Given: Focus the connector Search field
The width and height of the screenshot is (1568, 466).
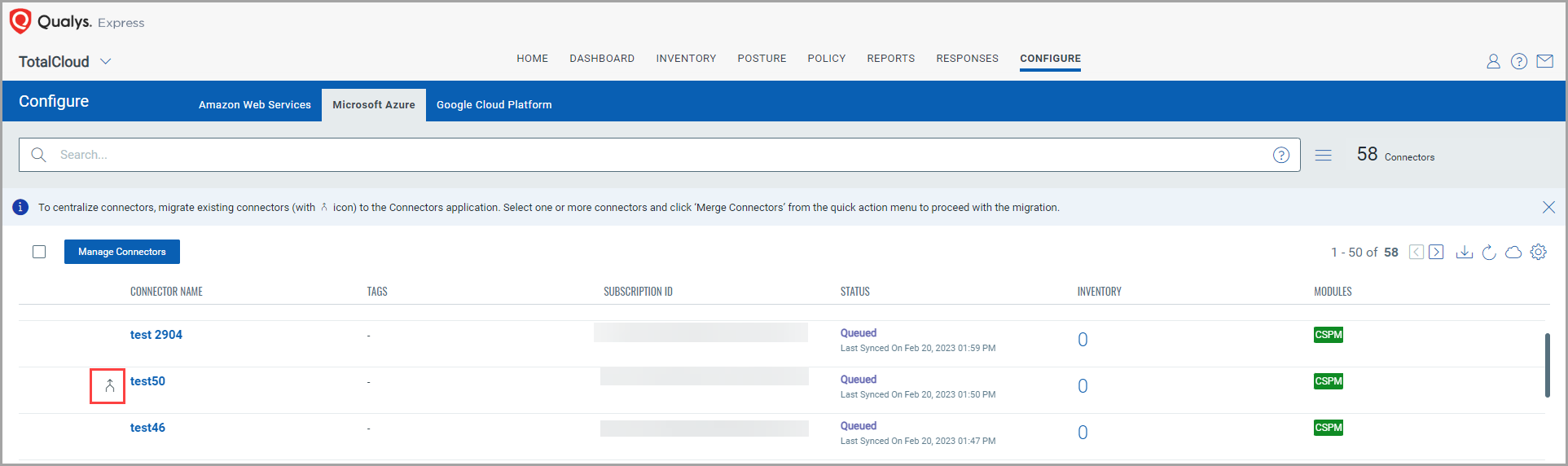Looking at the screenshot, I should coord(660,155).
